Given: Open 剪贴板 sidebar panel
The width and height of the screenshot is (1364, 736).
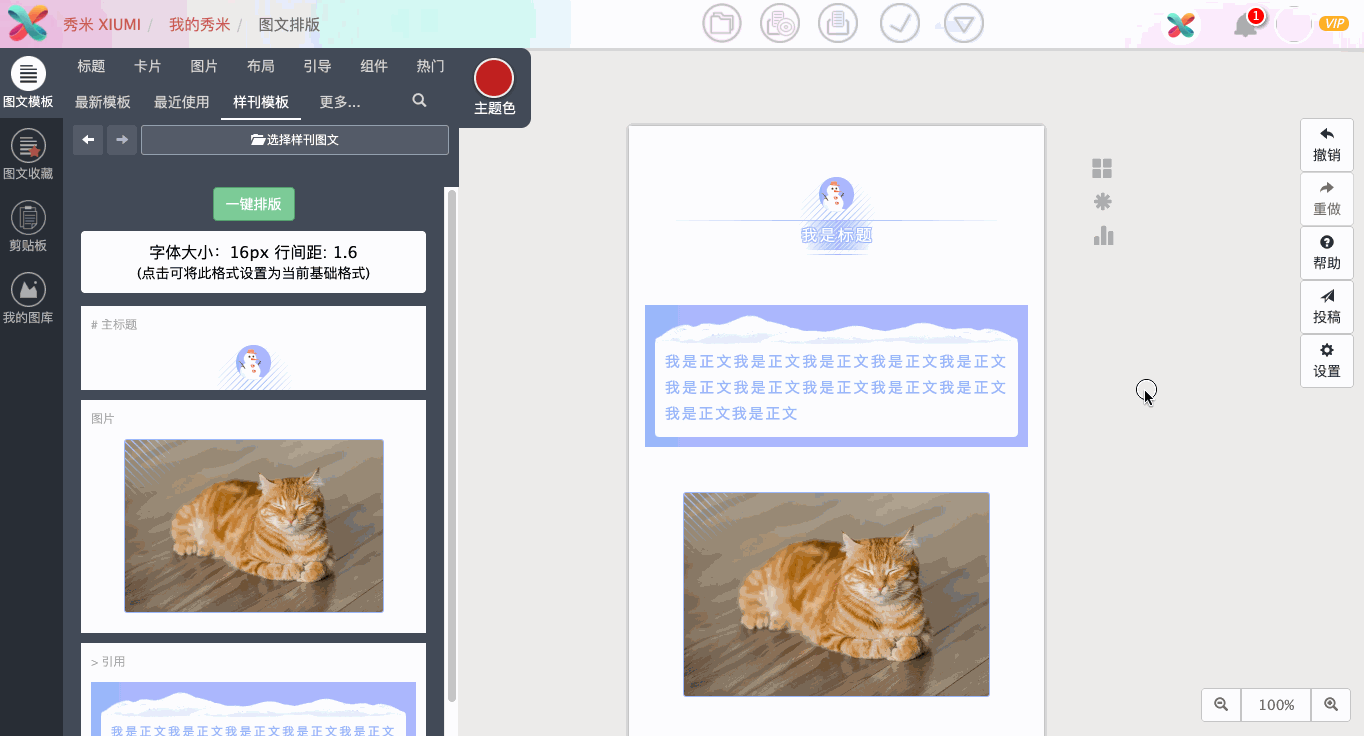Looking at the screenshot, I should click(28, 227).
